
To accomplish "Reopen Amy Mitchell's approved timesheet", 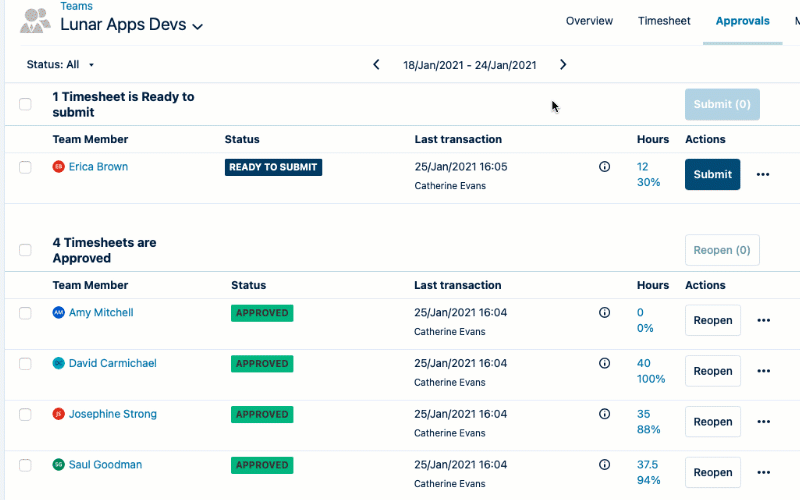I will point(712,321).
